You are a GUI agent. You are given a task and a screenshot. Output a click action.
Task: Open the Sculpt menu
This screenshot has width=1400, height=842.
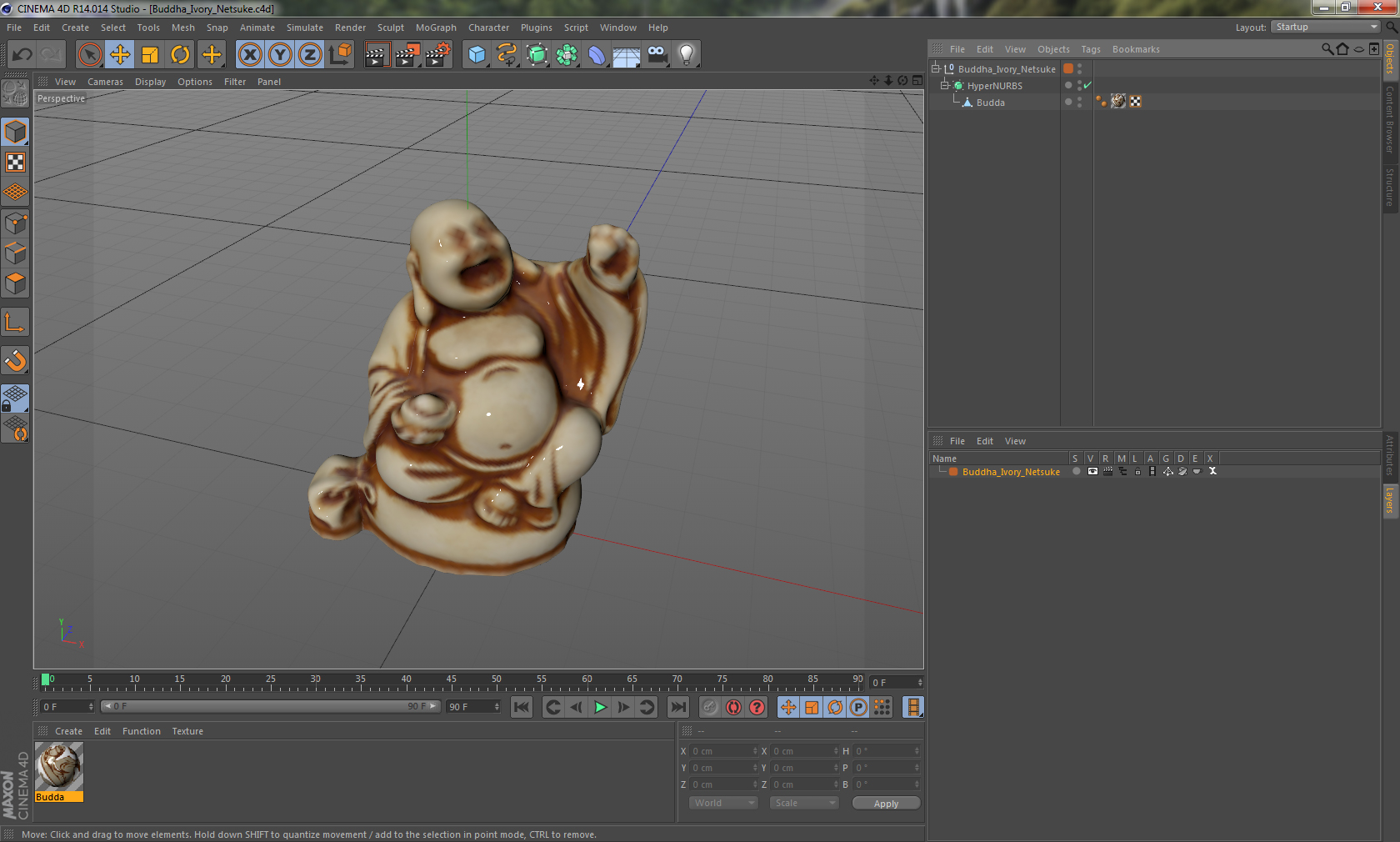(390, 28)
